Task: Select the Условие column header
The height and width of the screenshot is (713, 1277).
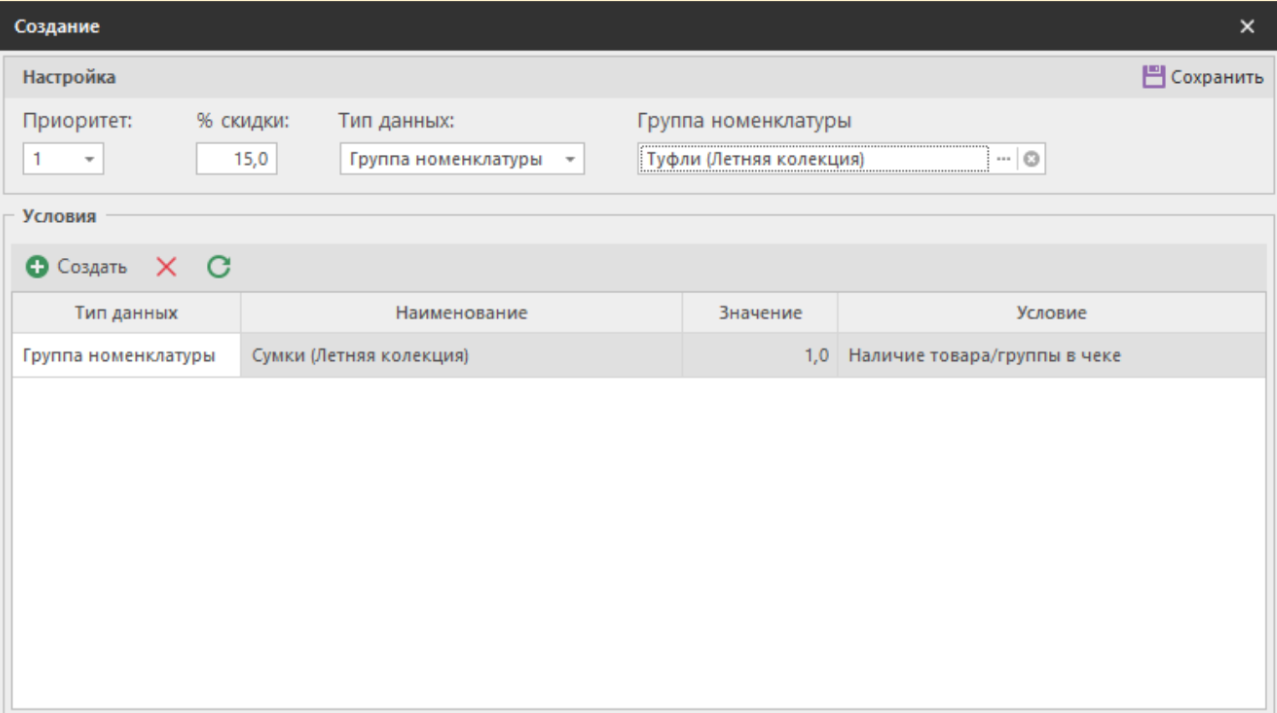Action: [x=1051, y=313]
